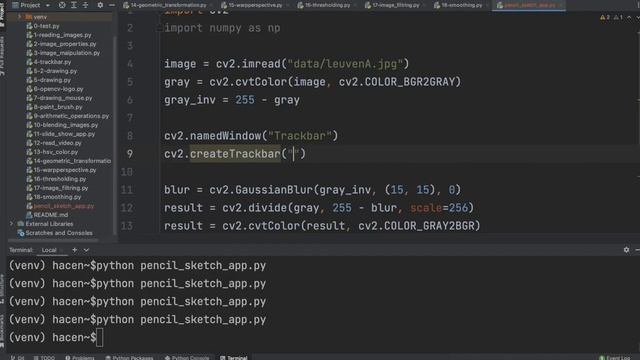Open 13-hsv_color.py in project tree
The height and width of the screenshot is (360, 640).
pos(52,152)
